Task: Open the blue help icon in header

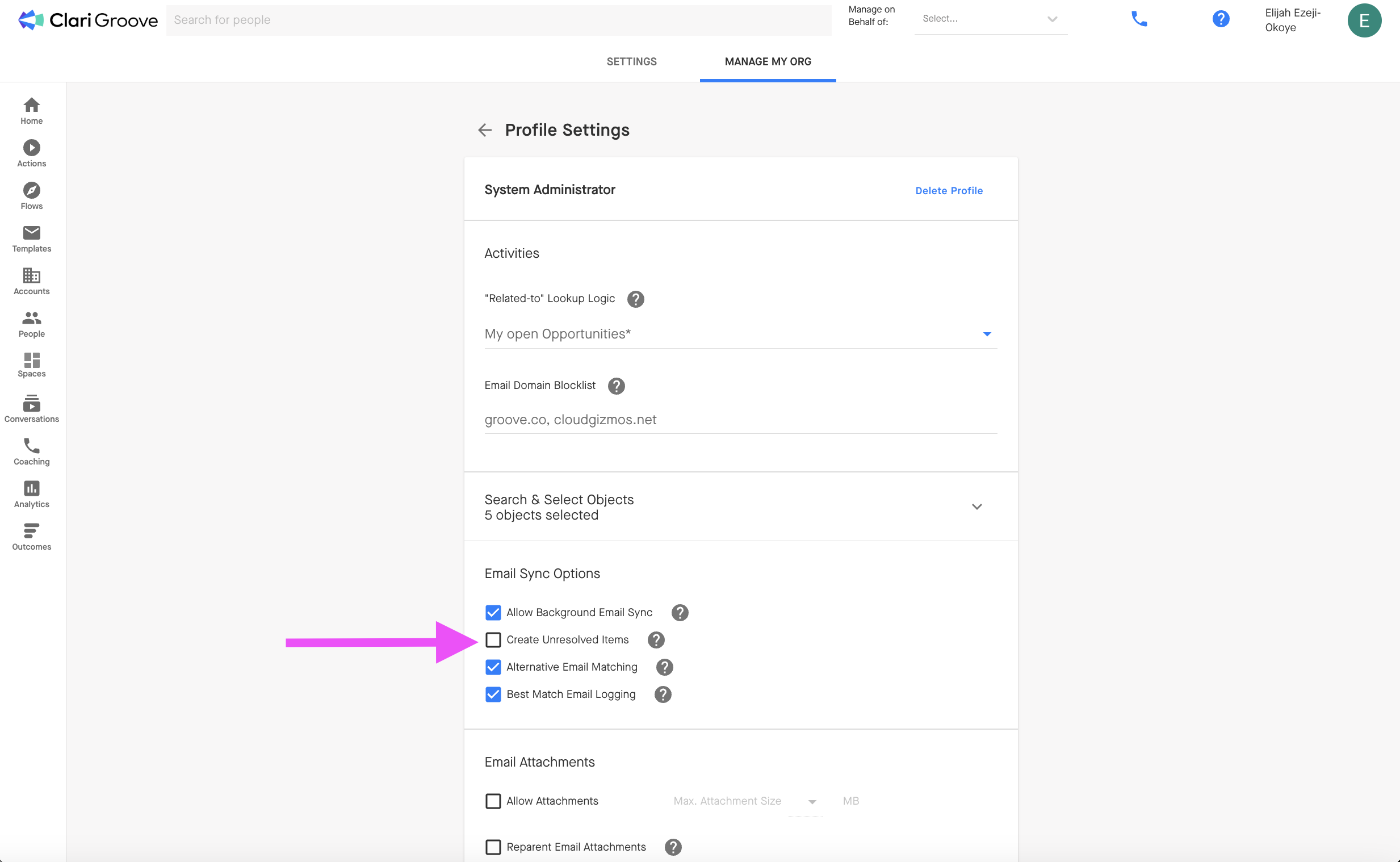Action: pos(1221,19)
